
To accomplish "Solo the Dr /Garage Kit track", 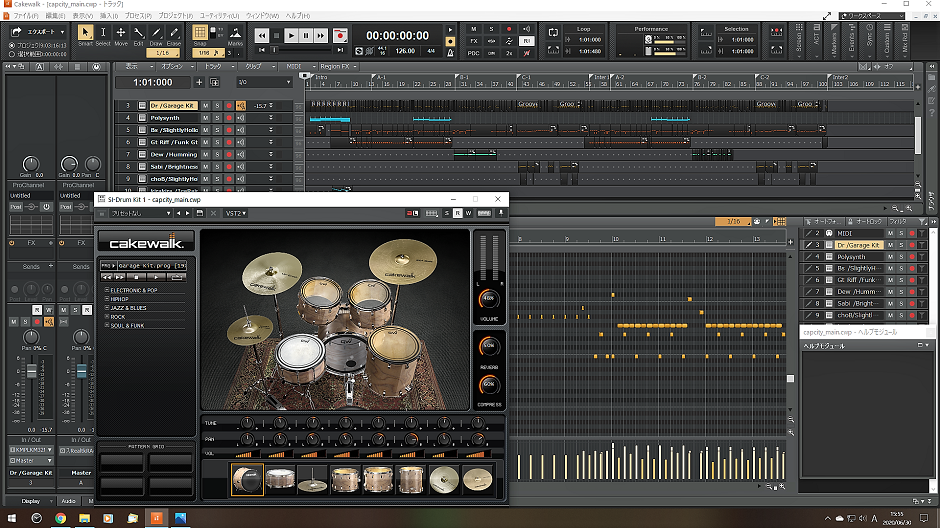I will point(217,105).
